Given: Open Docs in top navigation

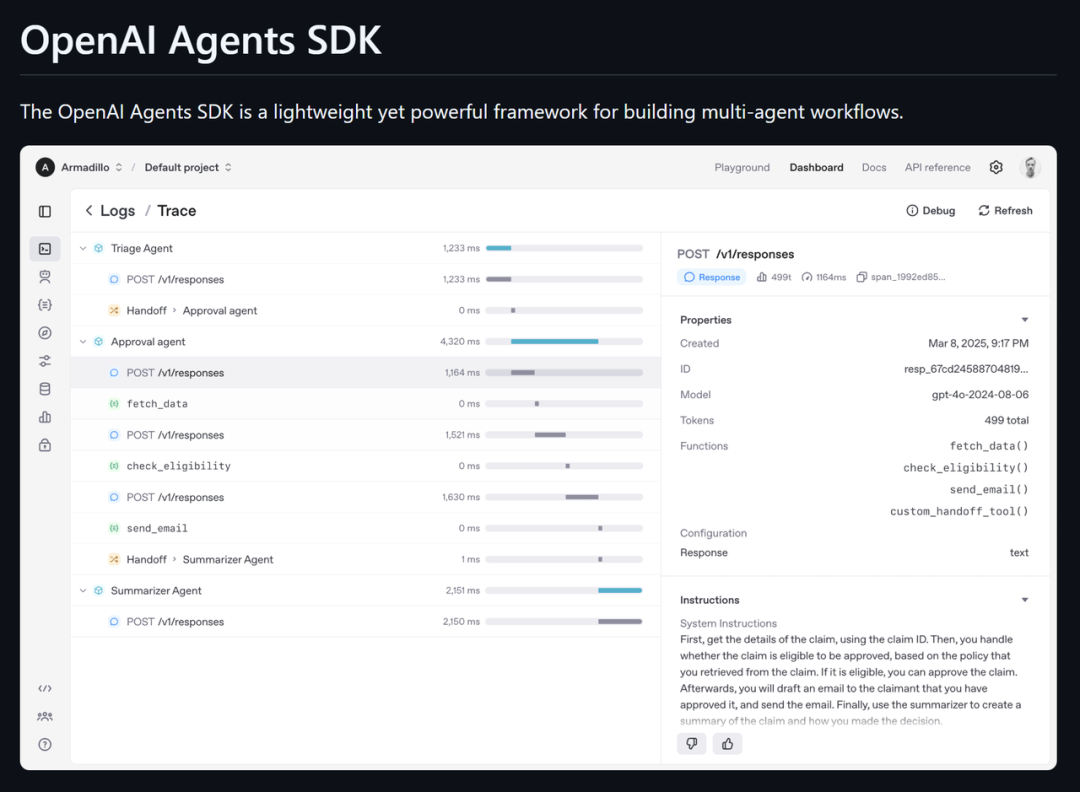Looking at the screenshot, I should click(874, 167).
